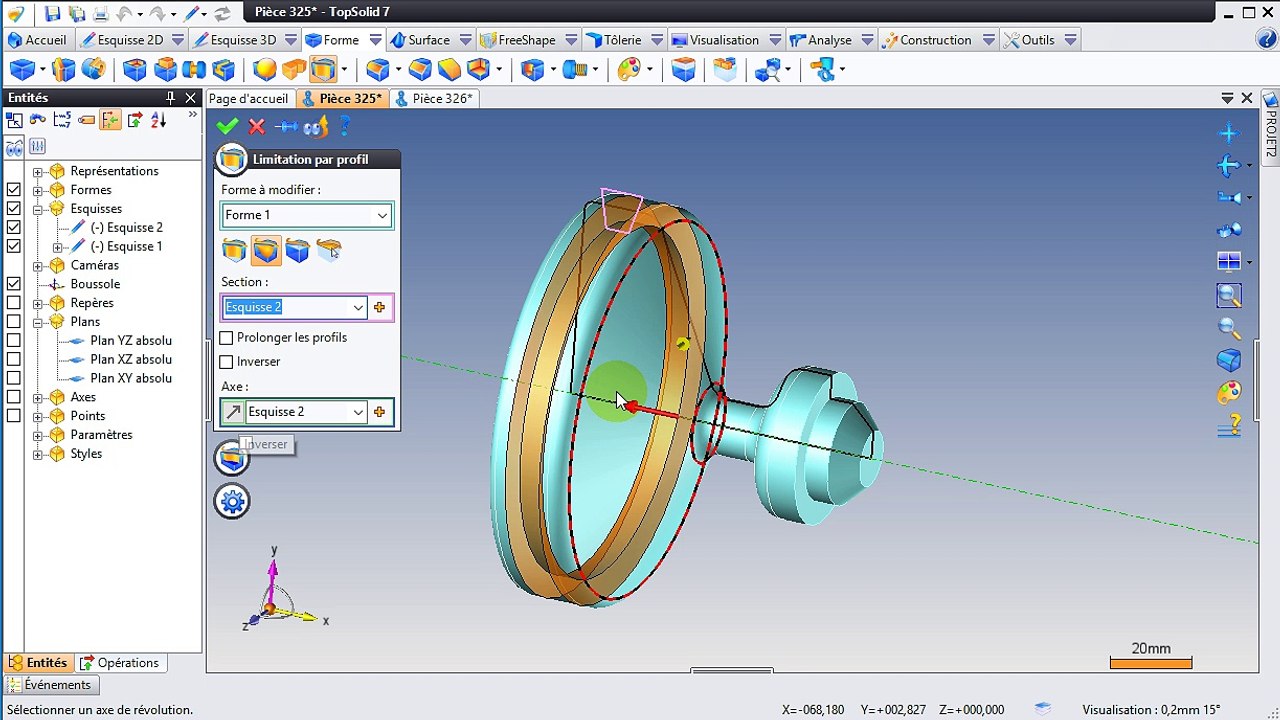Open the Événements panel tab
Viewport: 1280px width, 720px height.
pos(50,685)
